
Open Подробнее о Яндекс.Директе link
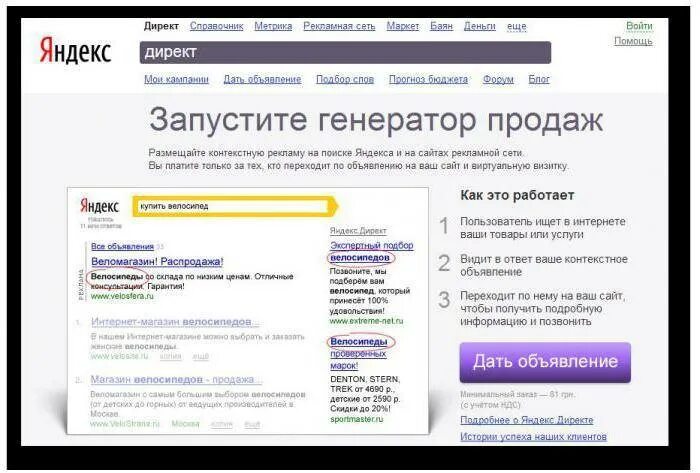tap(527, 420)
